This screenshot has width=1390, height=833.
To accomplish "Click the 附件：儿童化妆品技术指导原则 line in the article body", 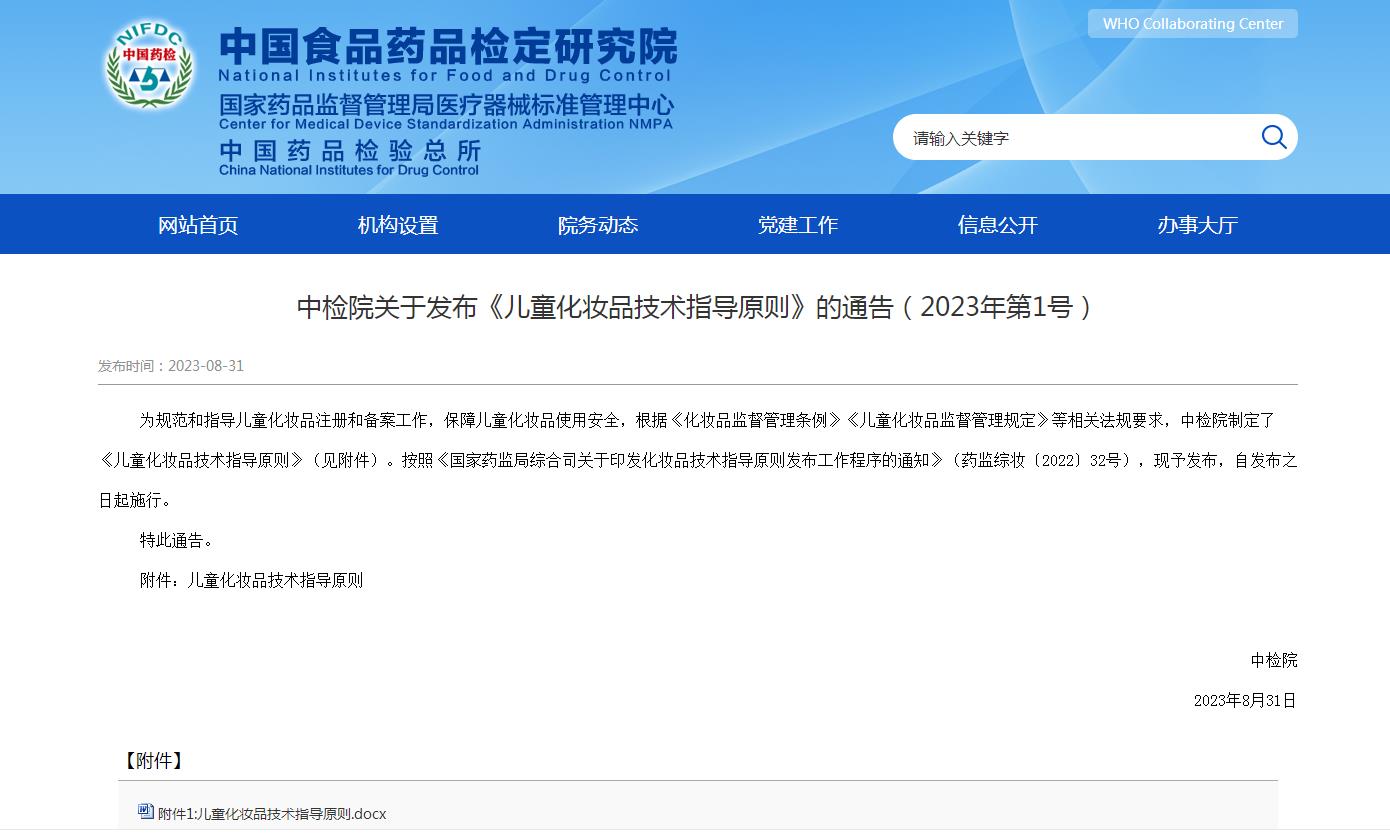I will (251, 581).
